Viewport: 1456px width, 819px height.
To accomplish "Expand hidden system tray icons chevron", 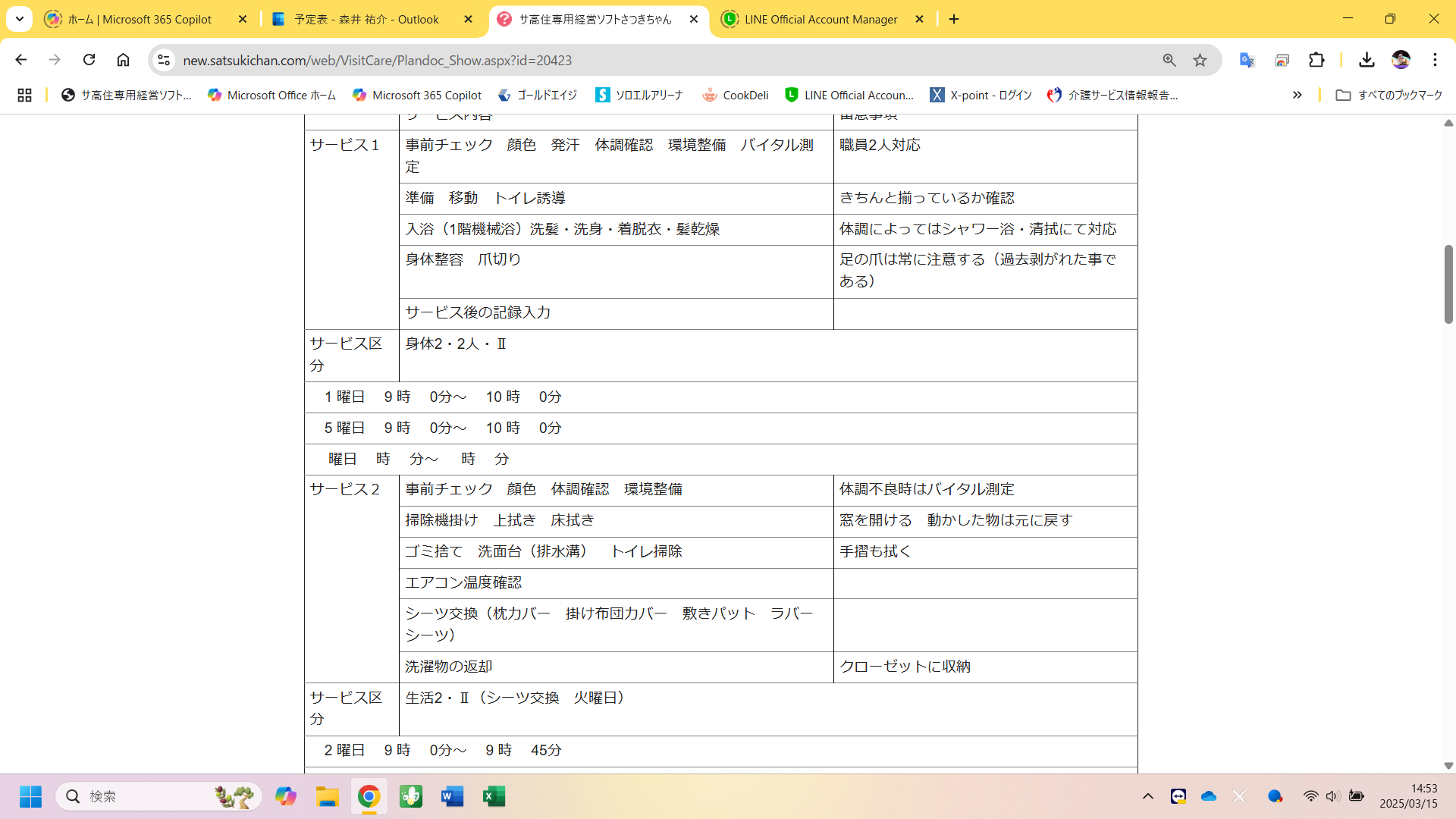I will [x=1147, y=796].
